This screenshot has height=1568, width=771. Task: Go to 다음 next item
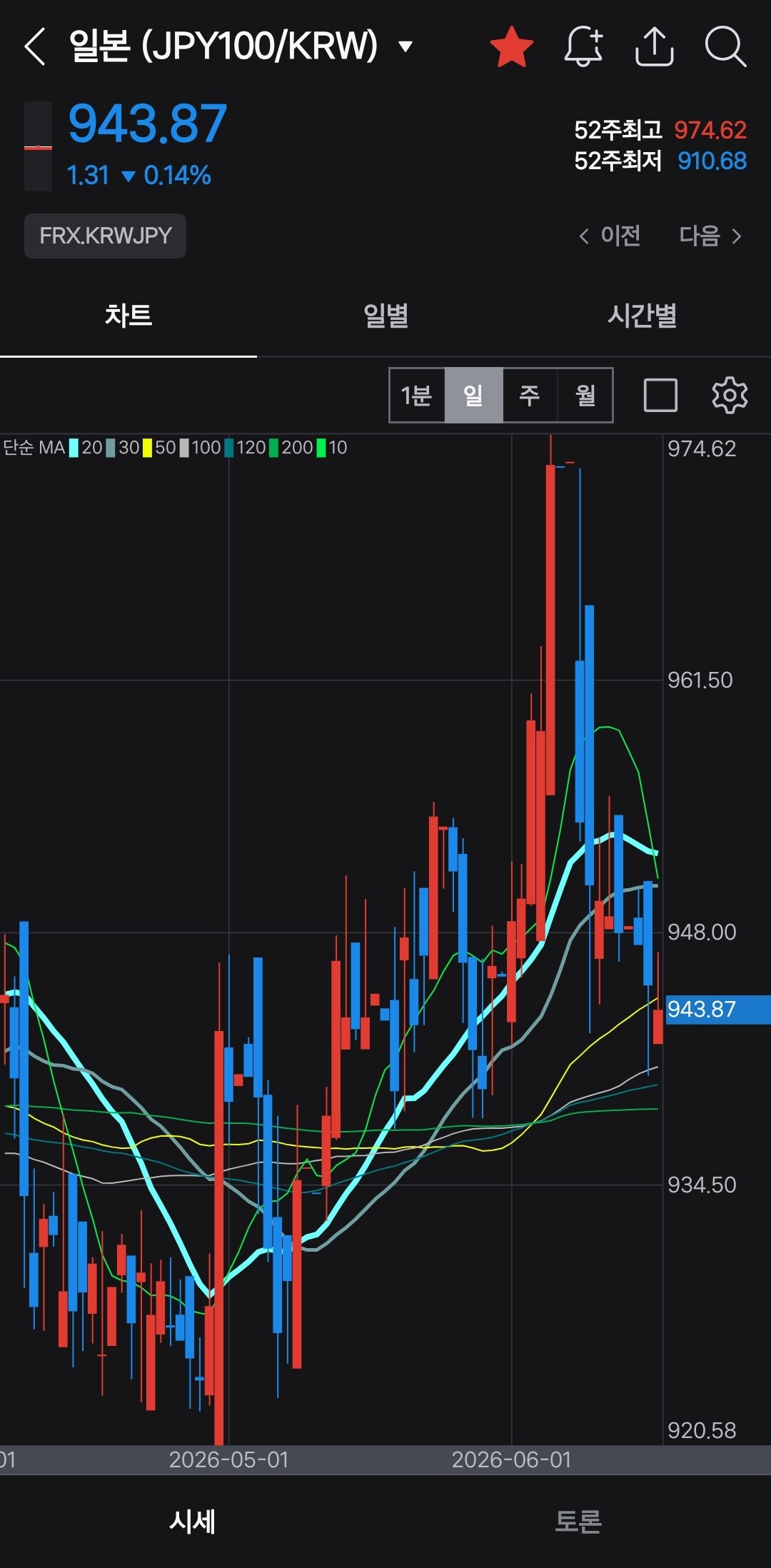[x=710, y=236]
